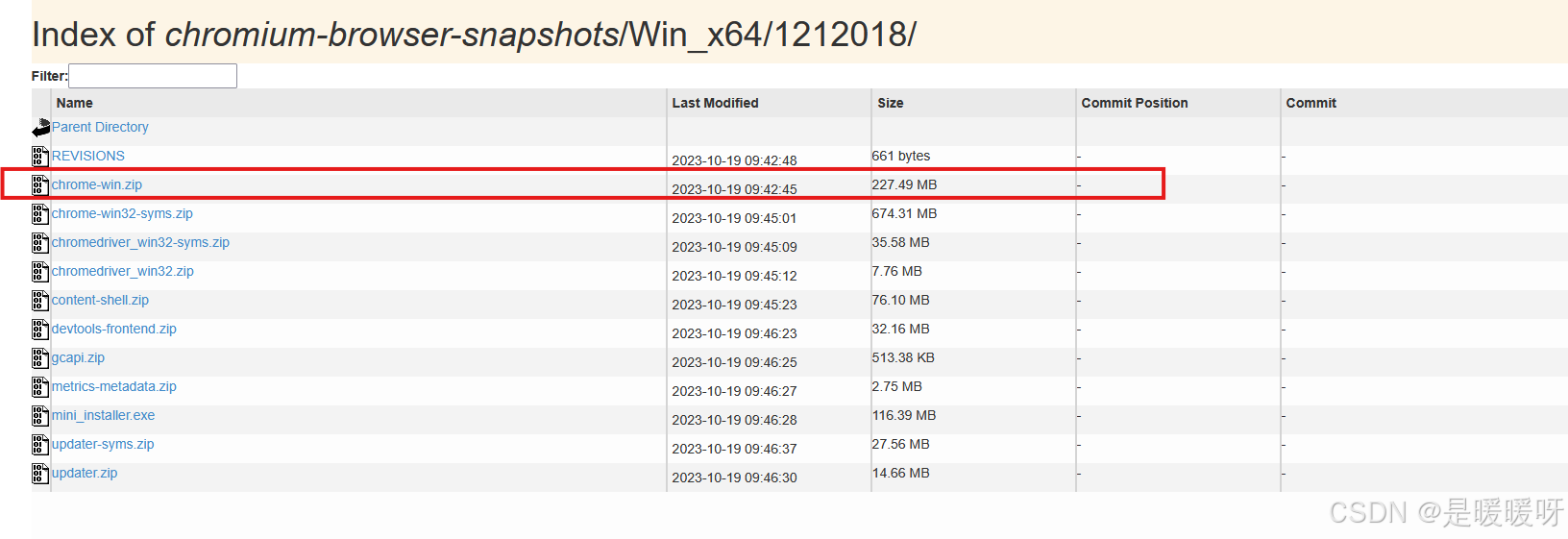Download content-shell.zip
Screen dimensions: 1568x539
pyautogui.click(x=100, y=300)
